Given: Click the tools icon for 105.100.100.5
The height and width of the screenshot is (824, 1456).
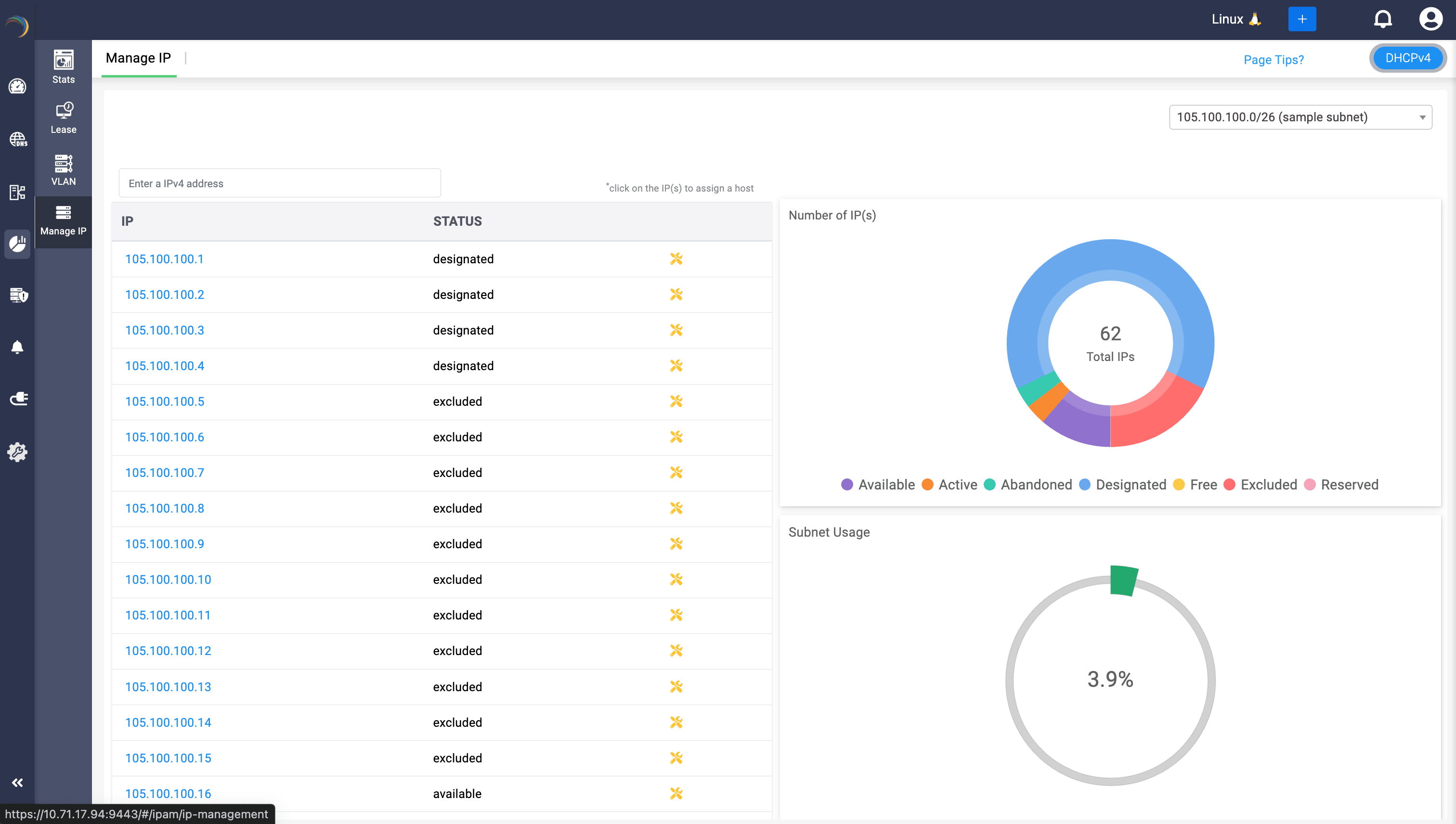Looking at the screenshot, I should pyautogui.click(x=676, y=401).
